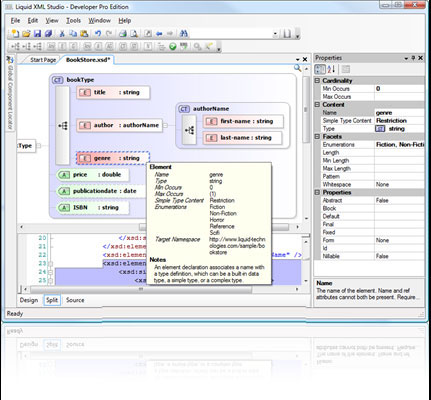Undo the last change
Viewport: 431px width, 400px height.
98,33
